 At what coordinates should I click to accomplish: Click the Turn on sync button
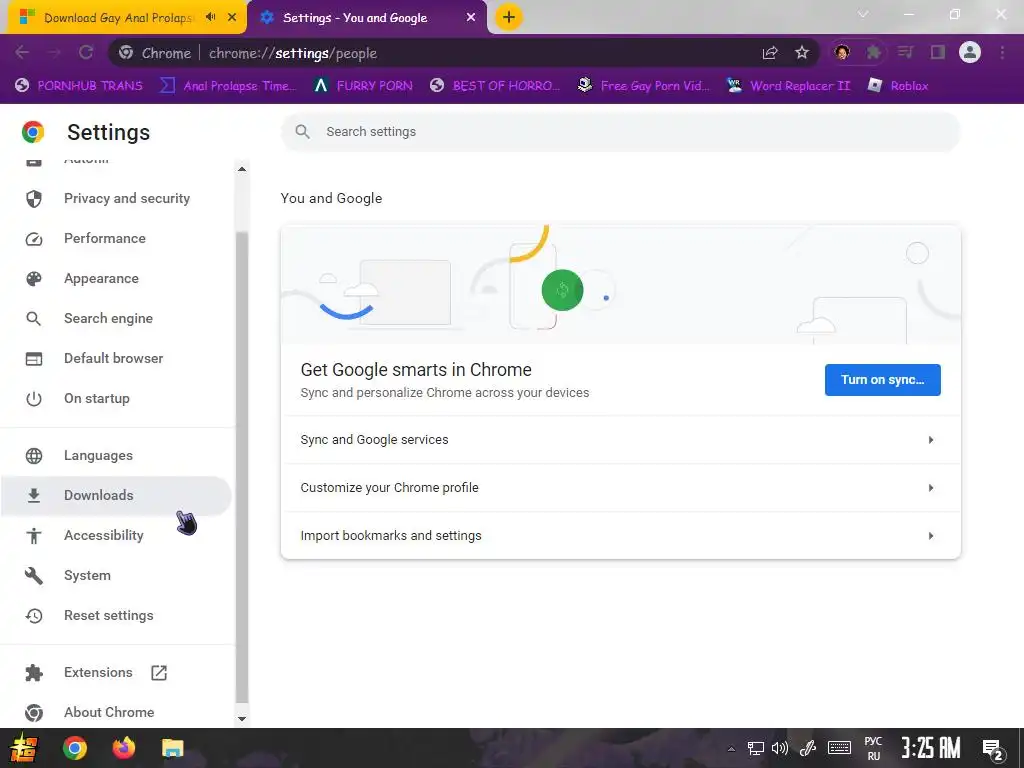[882, 380]
